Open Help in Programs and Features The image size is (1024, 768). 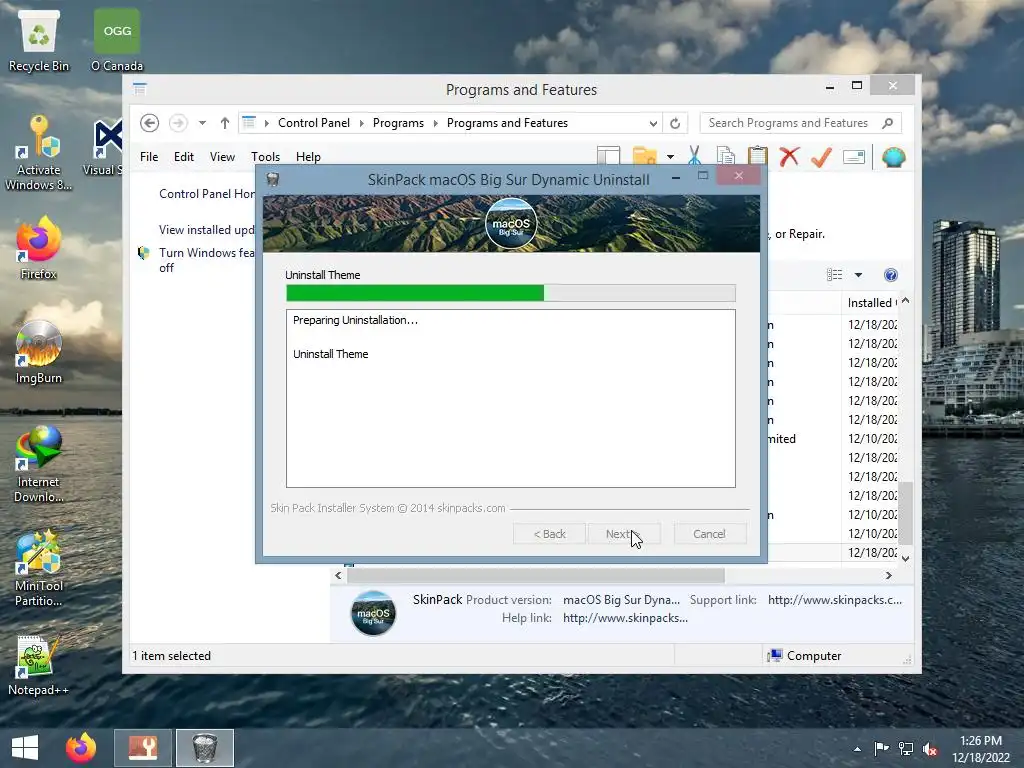tap(891, 275)
